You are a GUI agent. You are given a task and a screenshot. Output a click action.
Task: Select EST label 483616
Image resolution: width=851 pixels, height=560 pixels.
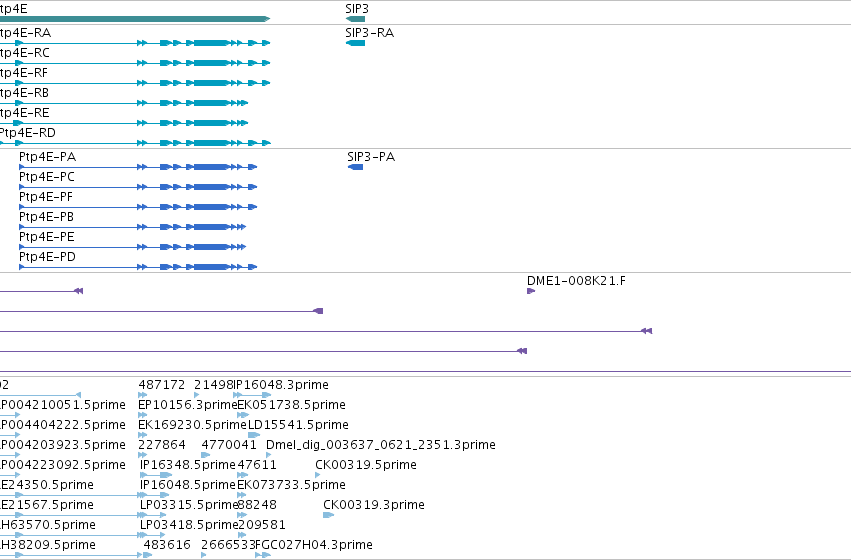pos(167,545)
